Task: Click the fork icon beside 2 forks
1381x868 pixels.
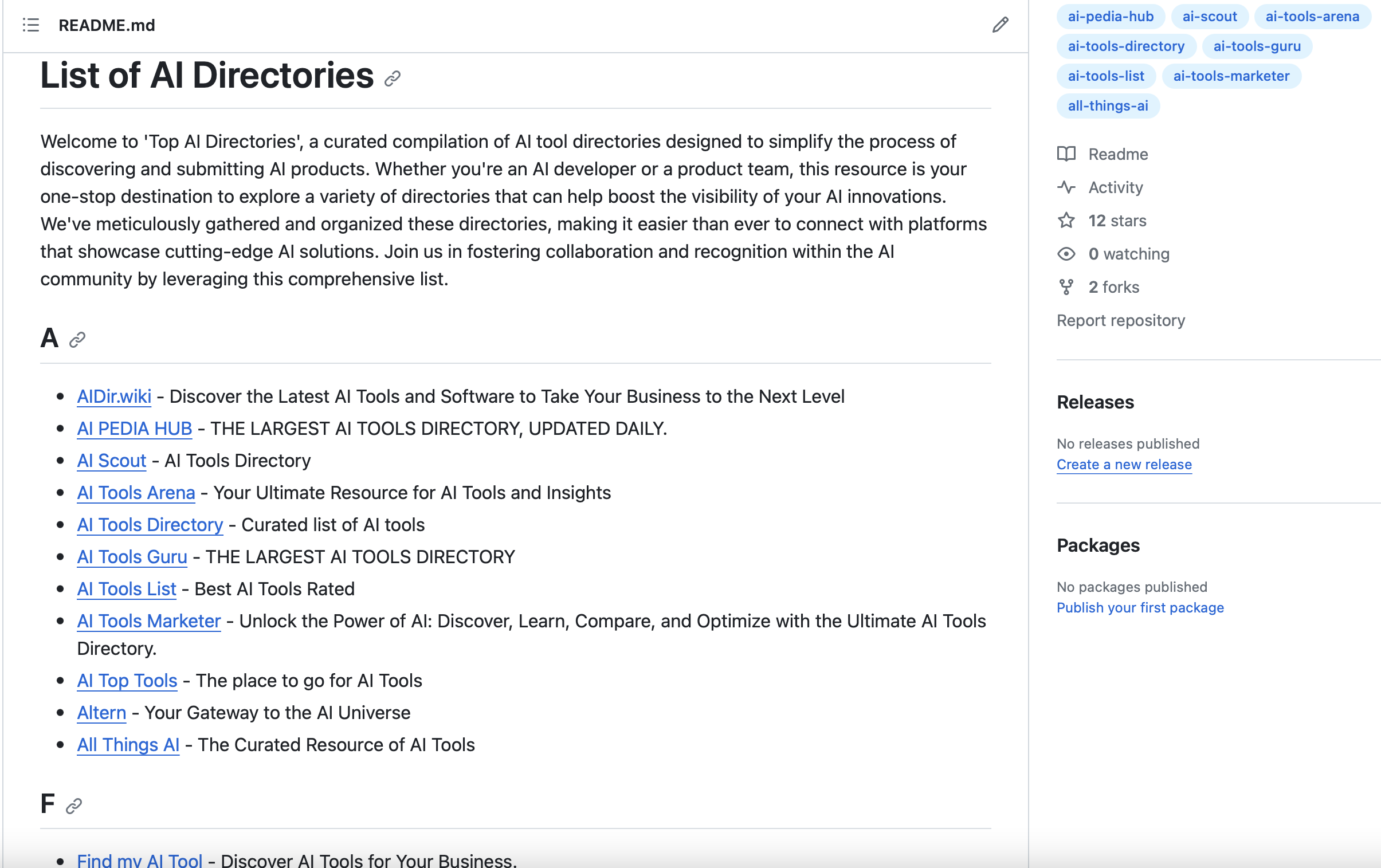Action: [x=1067, y=286]
